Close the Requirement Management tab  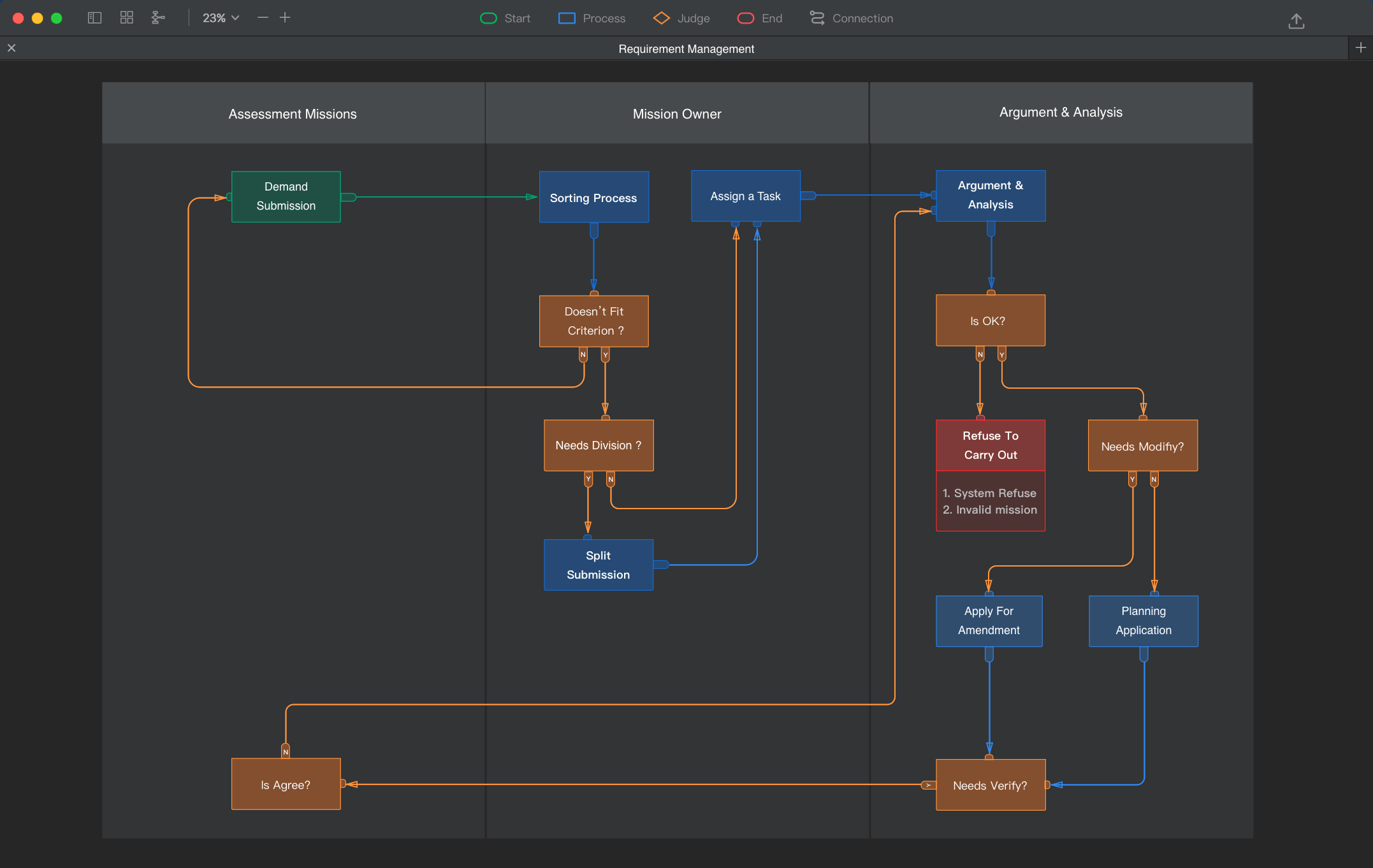click(11, 48)
